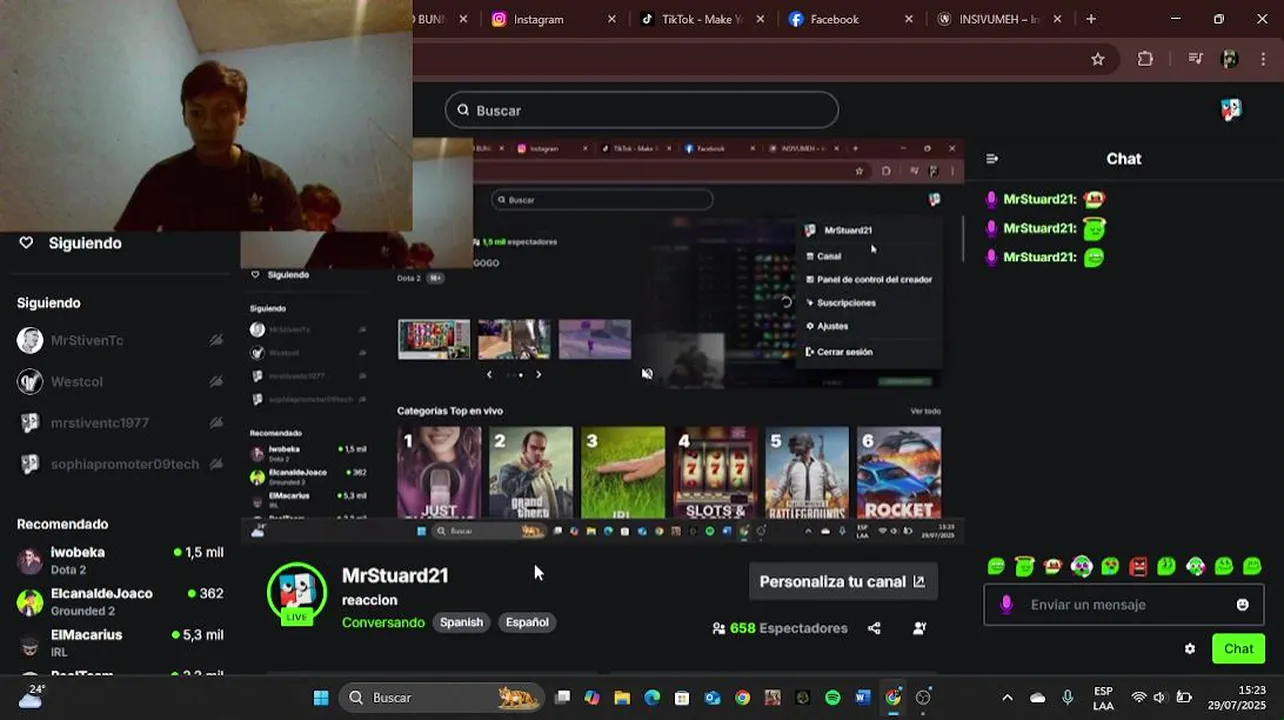Open Microsoft Store from the taskbar
The width and height of the screenshot is (1284, 720).
682,698
